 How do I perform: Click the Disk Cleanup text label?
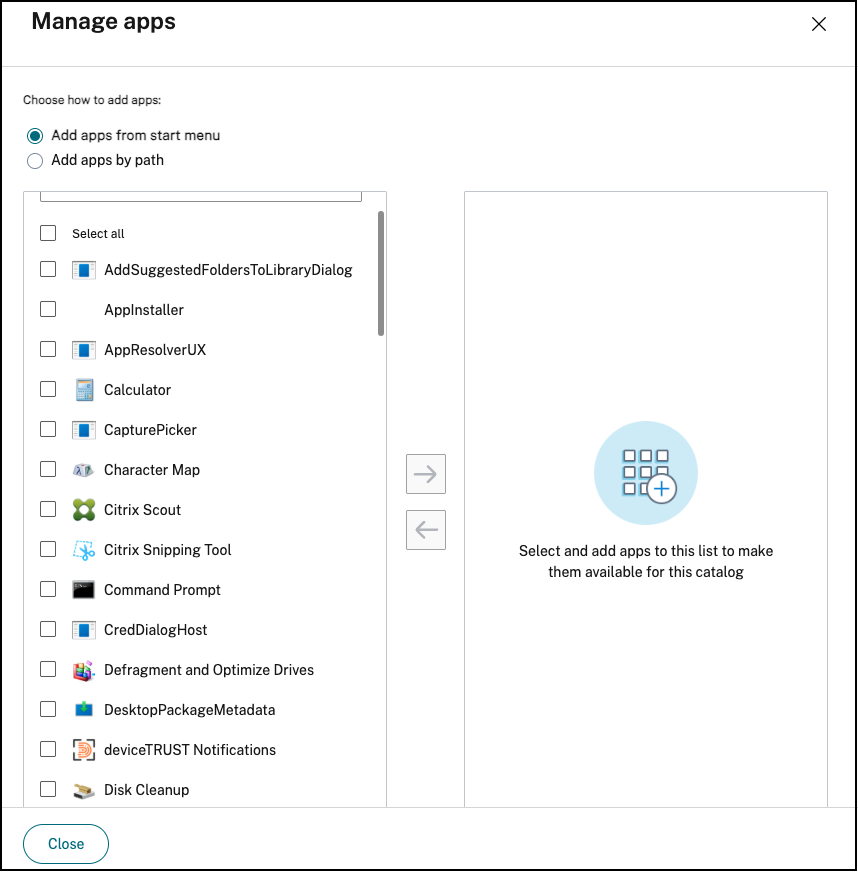click(x=147, y=790)
